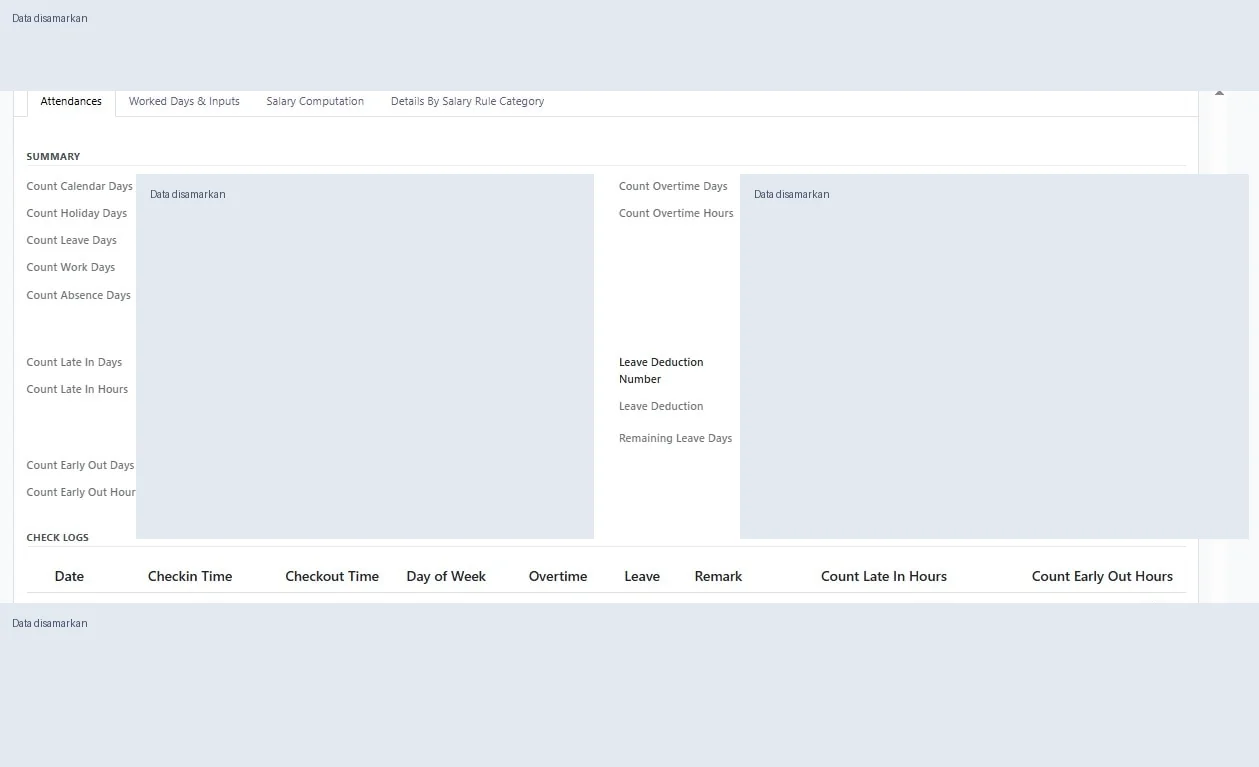Sort by Count Late In Hours column header
Screen dimensions: 1259x767
[884, 576]
